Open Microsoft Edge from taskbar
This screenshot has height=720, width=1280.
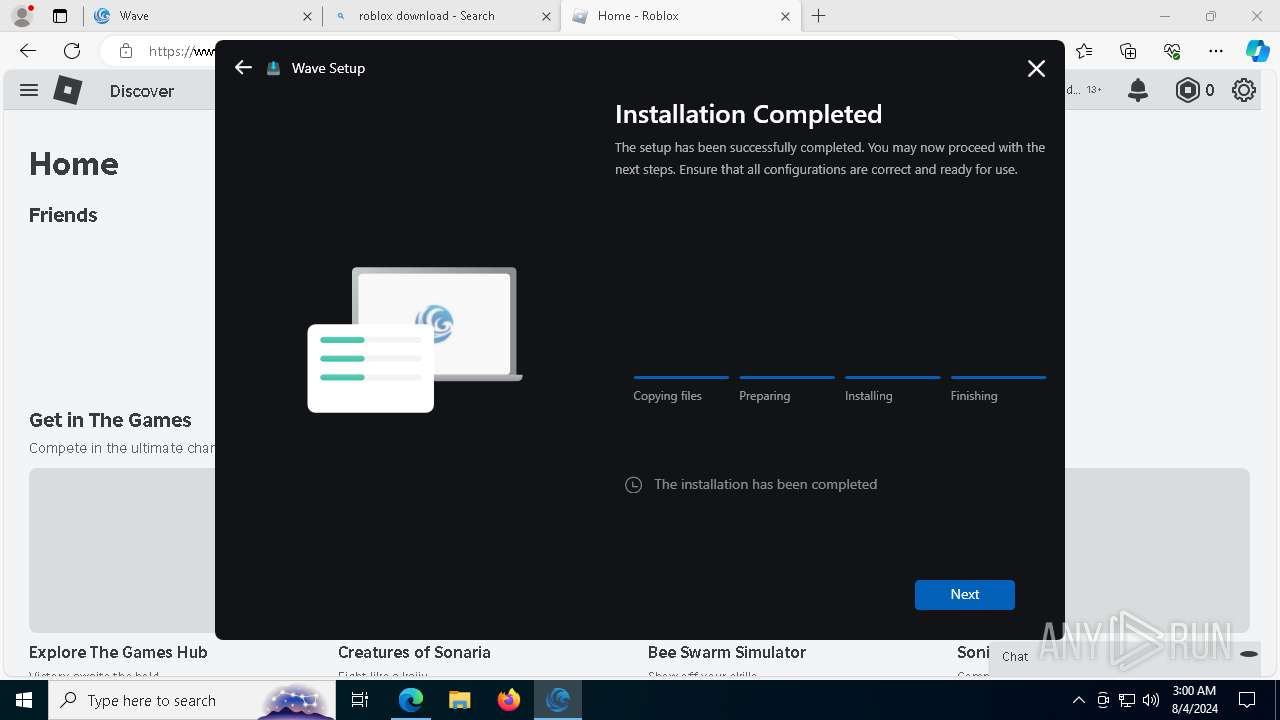point(411,700)
